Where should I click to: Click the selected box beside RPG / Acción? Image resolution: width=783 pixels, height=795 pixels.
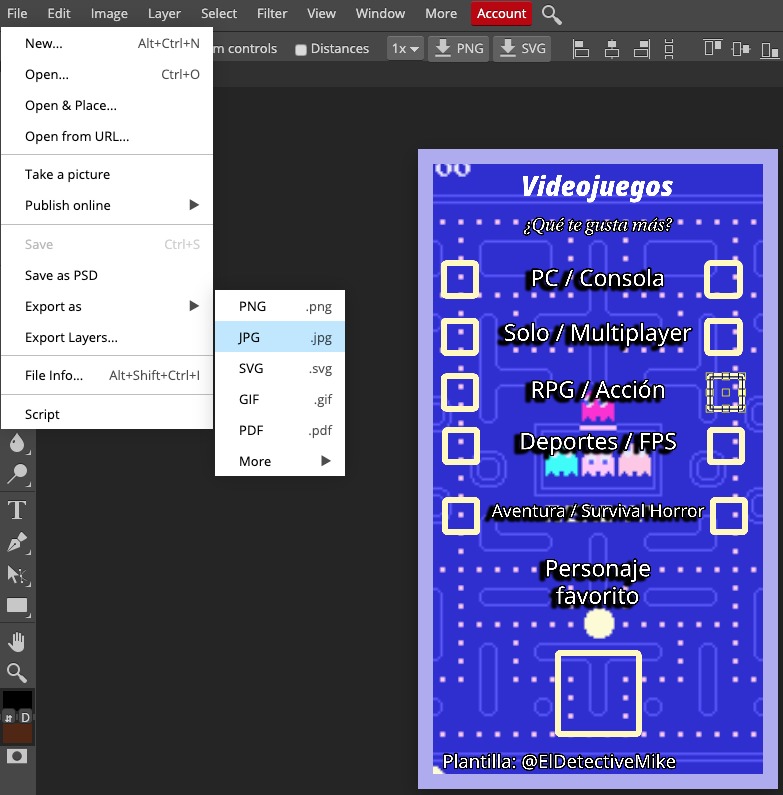coord(726,392)
